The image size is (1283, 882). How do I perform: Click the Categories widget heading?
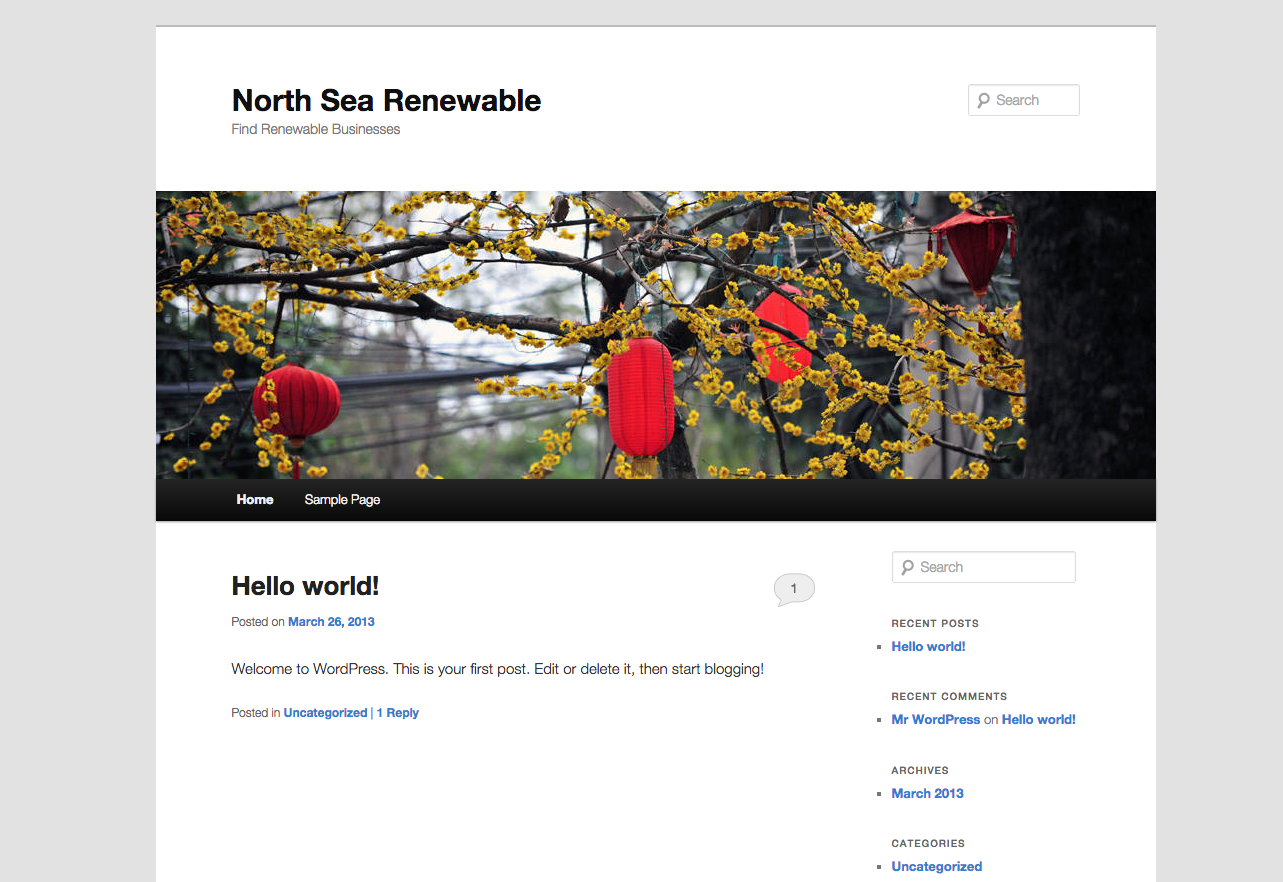(x=928, y=843)
